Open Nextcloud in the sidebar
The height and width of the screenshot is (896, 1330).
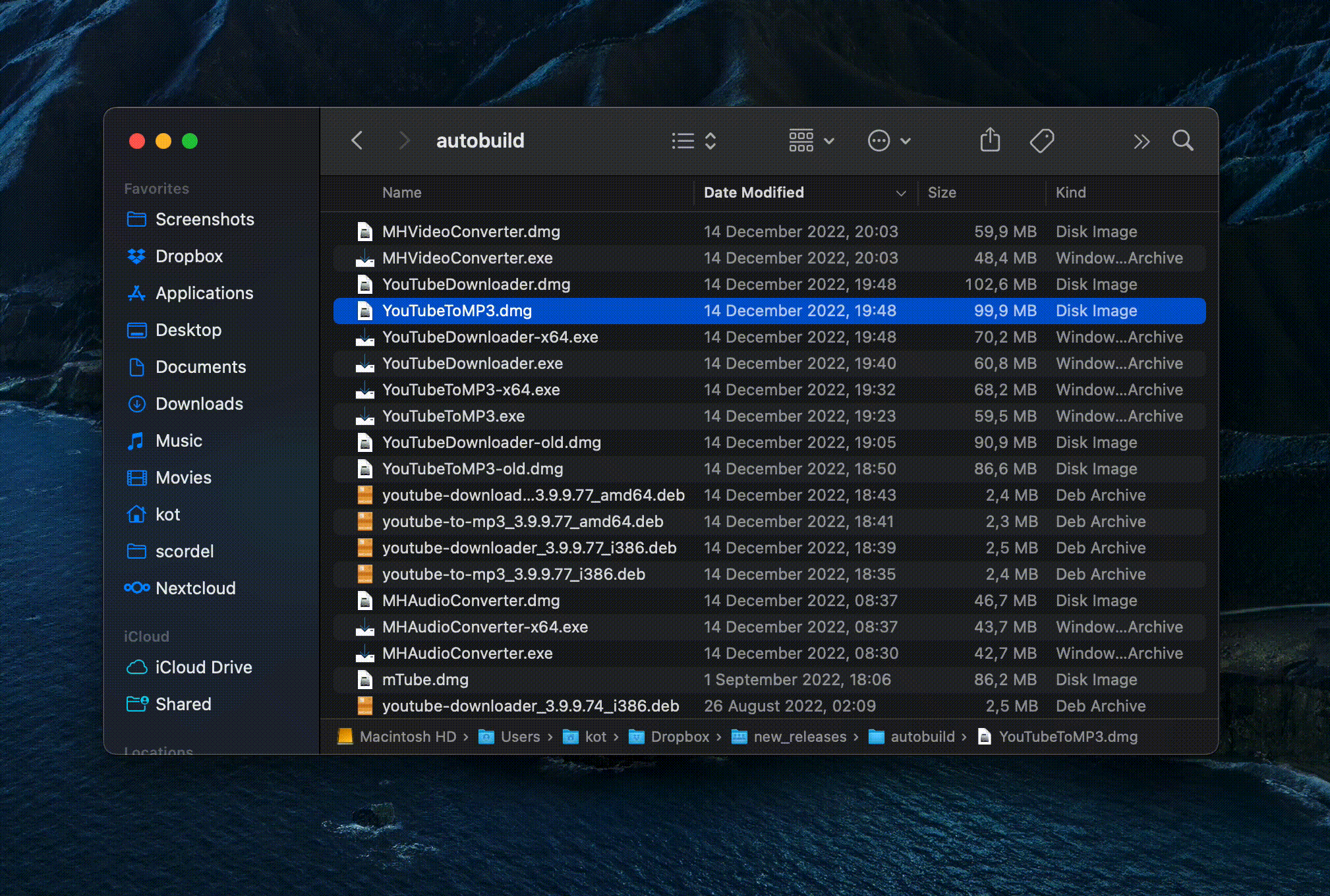[x=180, y=588]
